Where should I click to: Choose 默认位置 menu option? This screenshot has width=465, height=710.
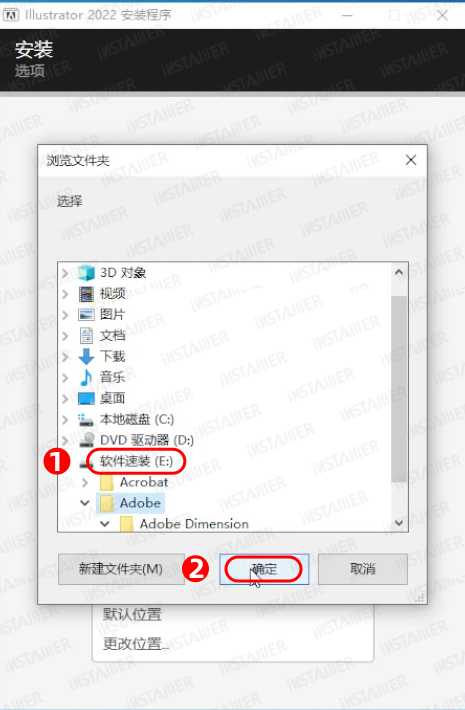(x=132, y=614)
